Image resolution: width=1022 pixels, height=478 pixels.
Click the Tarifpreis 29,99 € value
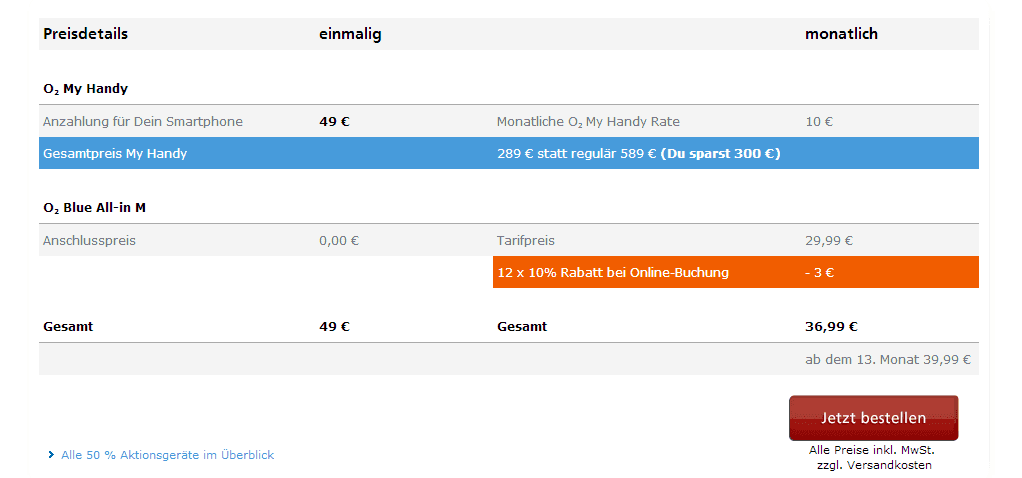[829, 241]
